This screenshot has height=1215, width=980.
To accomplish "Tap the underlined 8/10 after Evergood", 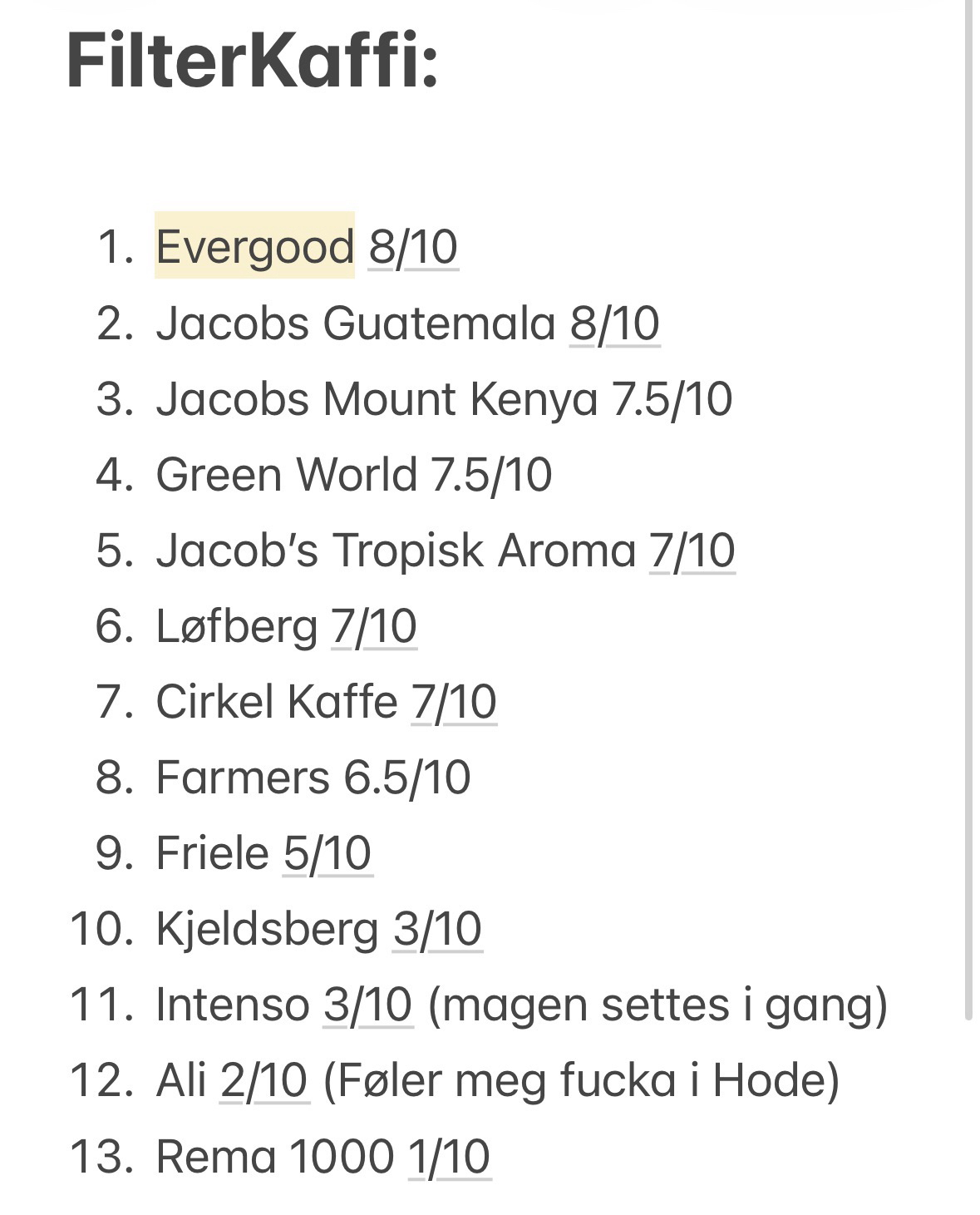I will tap(413, 247).
